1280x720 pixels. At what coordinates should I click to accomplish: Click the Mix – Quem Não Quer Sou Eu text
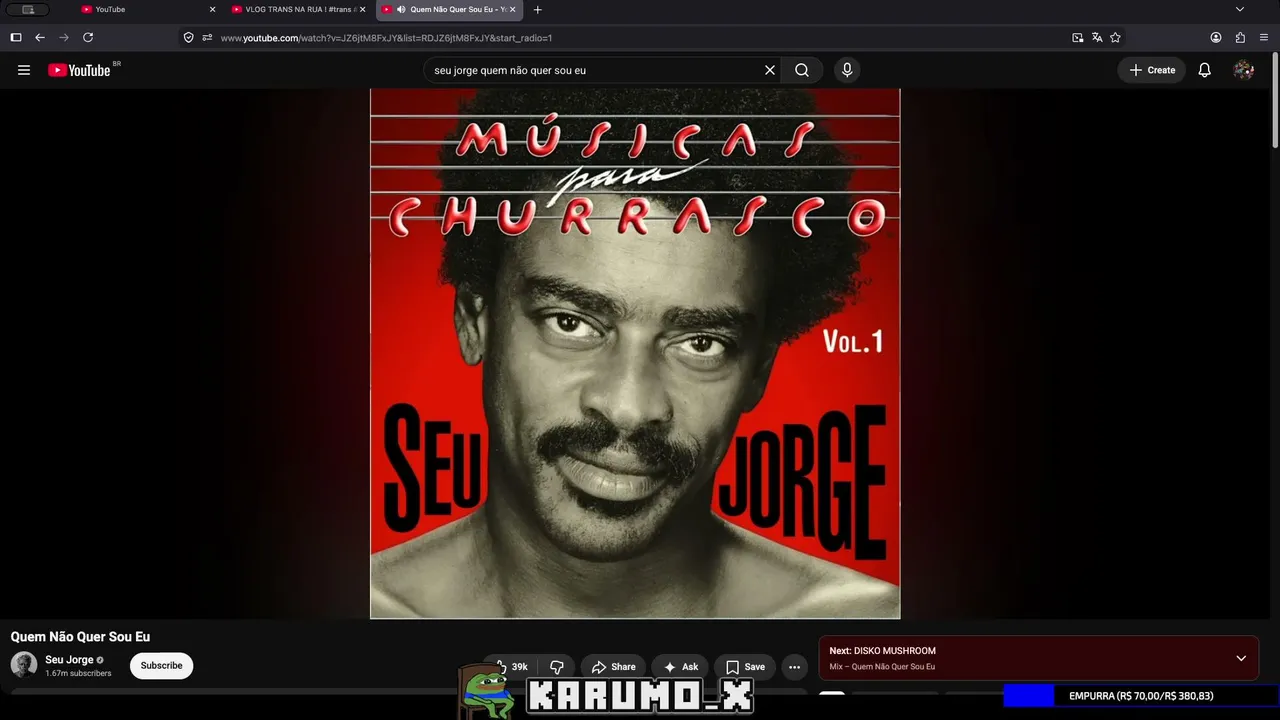click(882, 667)
